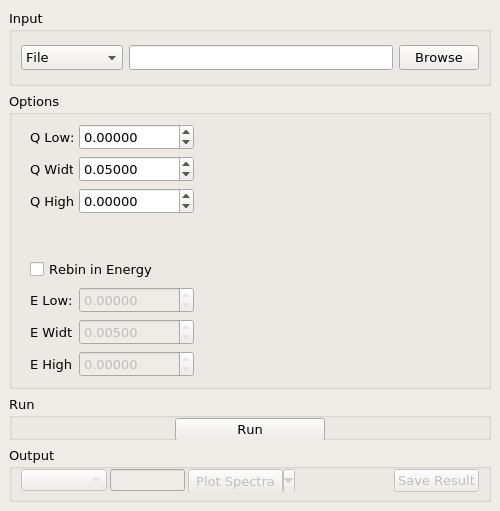The image size is (500, 511).
Task: Increase Q Width using up arrow
Action: 186,164
